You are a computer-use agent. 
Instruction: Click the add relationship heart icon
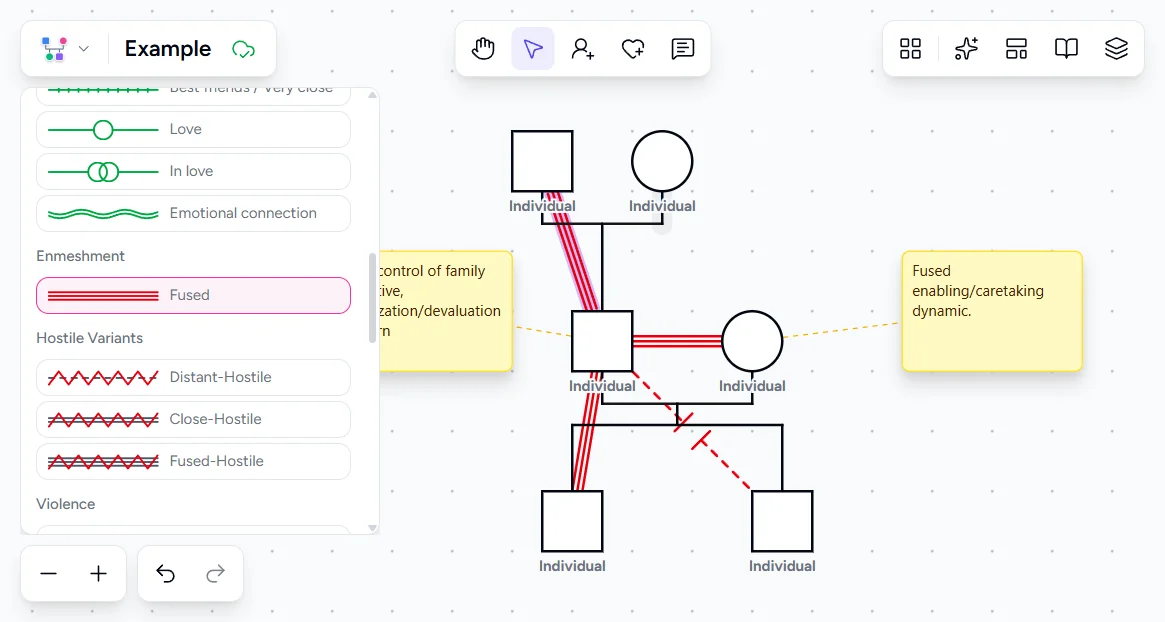pyautogui.click(x=632, y=49)
